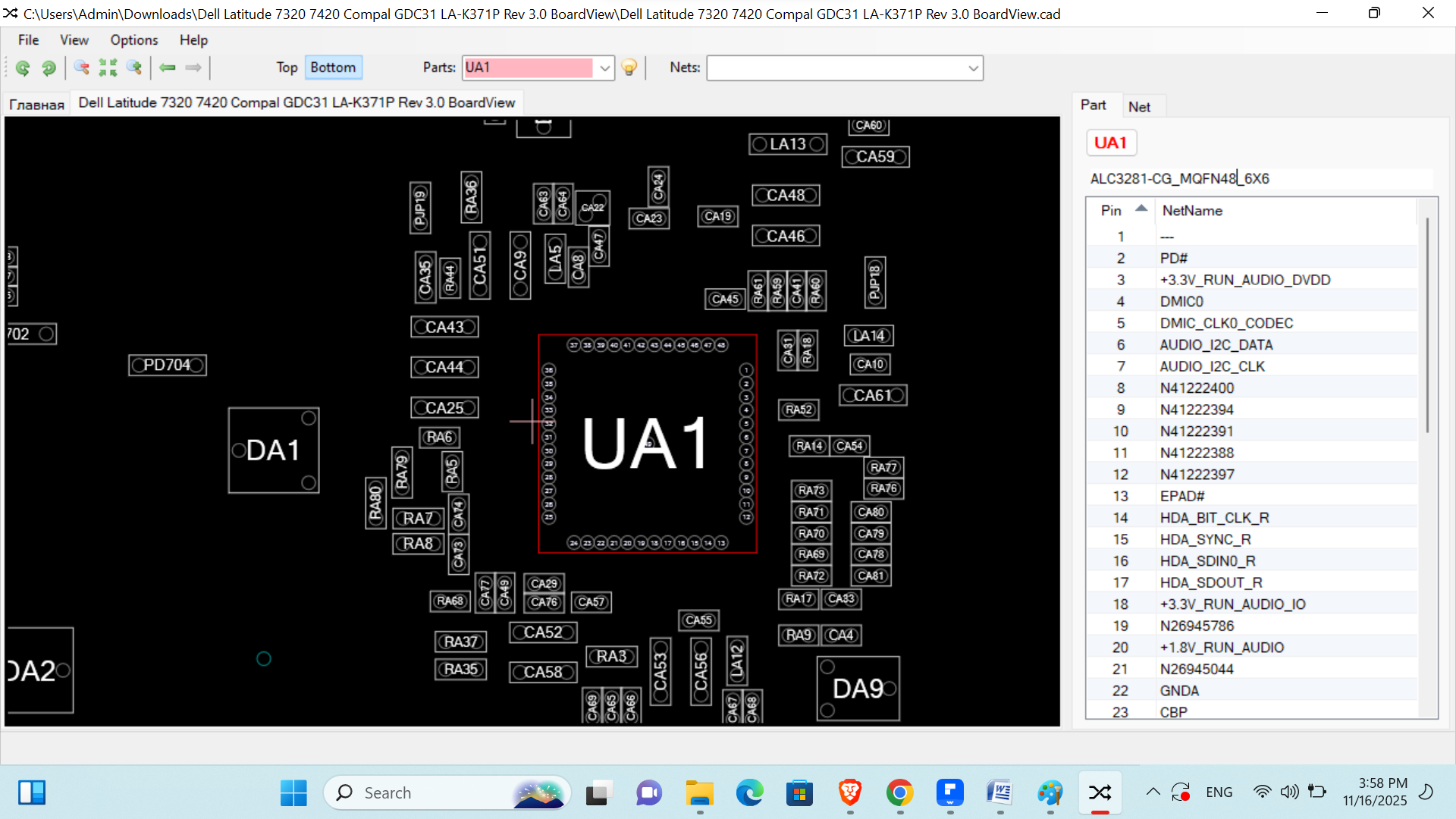Switch board view to Top side
This screenshot has width=1456, height=819.
click(x=287, y=67)
